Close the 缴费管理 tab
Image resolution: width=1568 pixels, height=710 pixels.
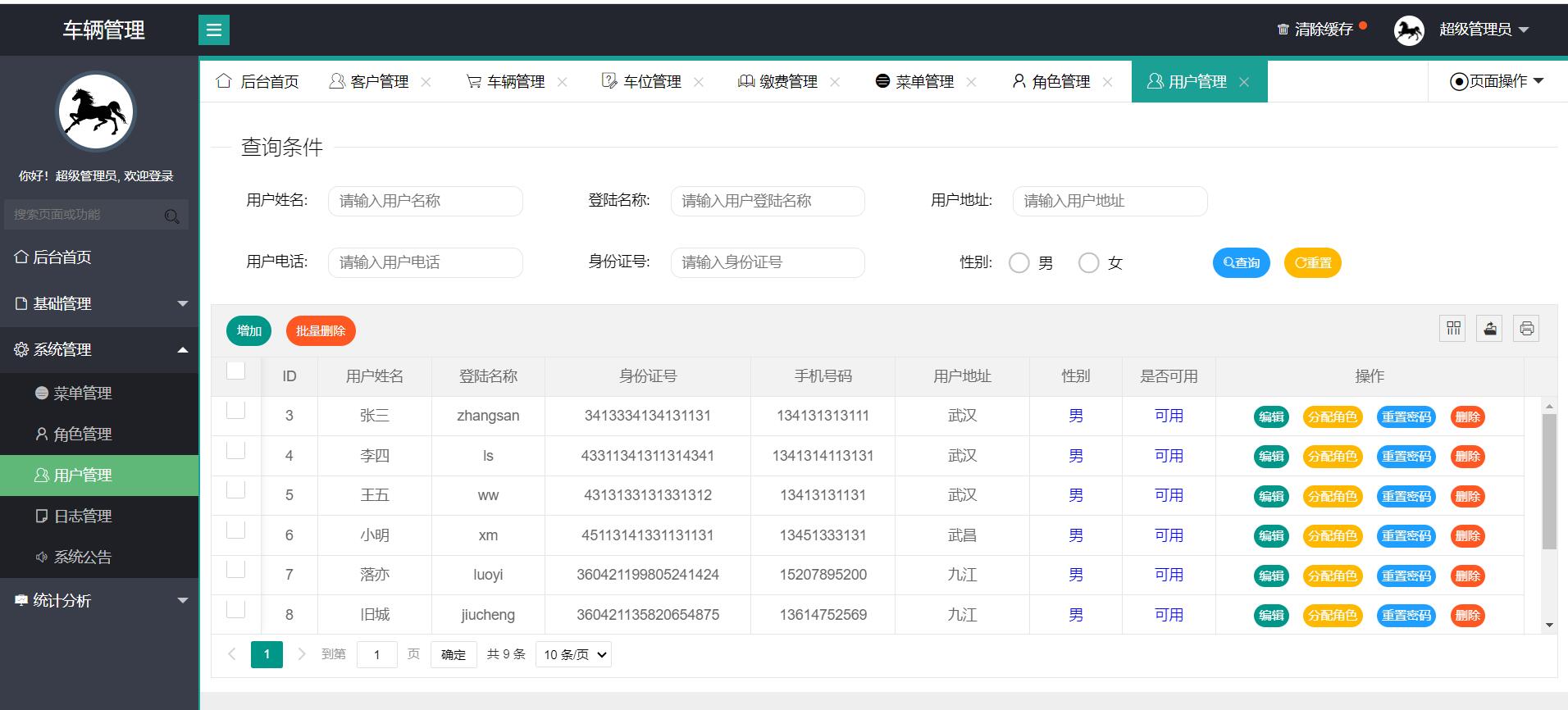835,82
